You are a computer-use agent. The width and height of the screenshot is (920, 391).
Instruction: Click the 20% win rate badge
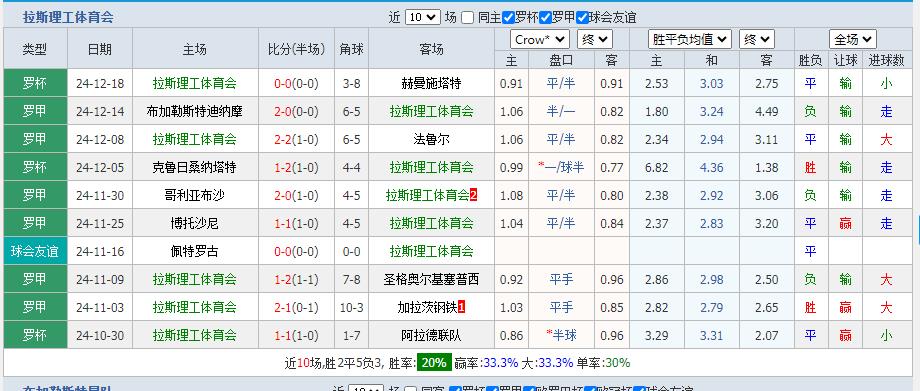434,363
